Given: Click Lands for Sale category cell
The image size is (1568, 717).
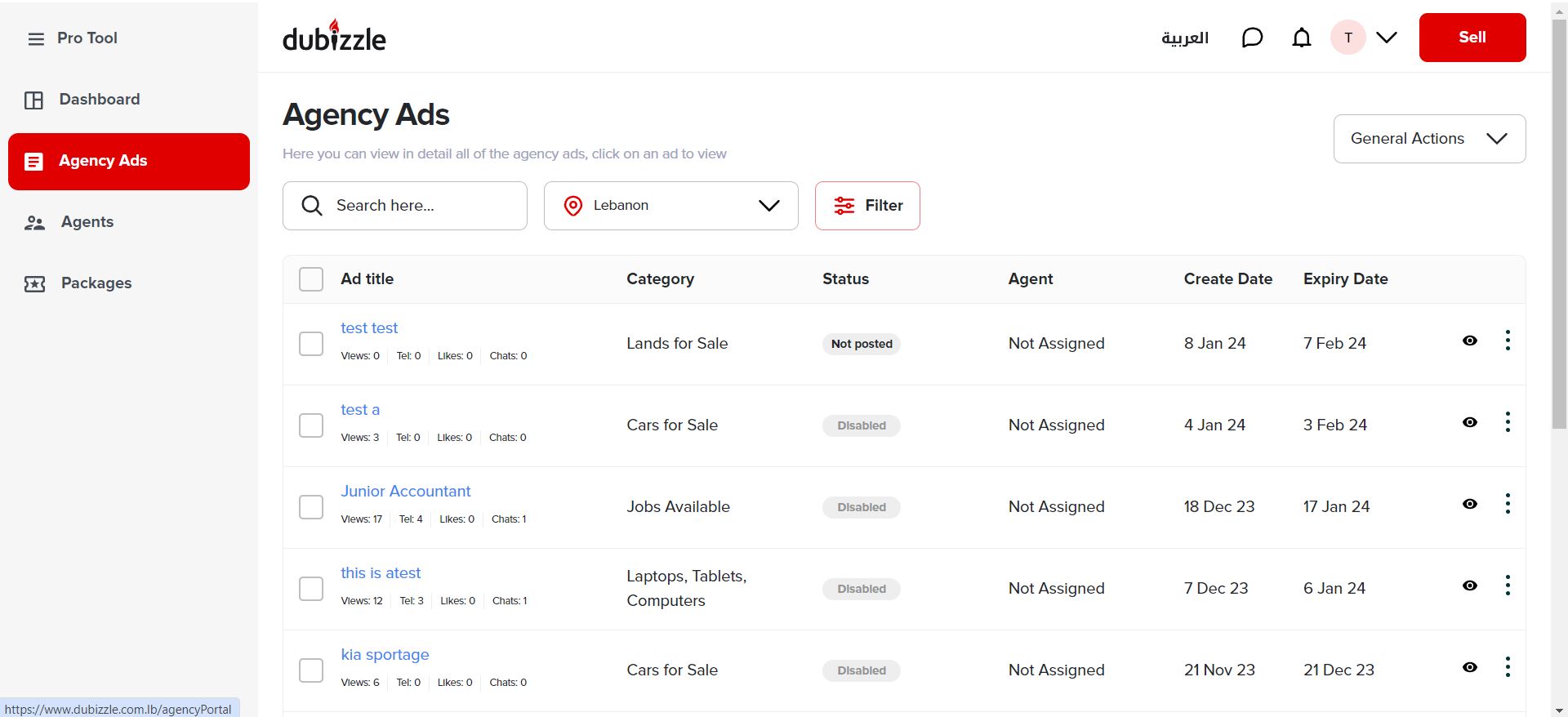Looking at the screenshot, I should tap(677, 344).
